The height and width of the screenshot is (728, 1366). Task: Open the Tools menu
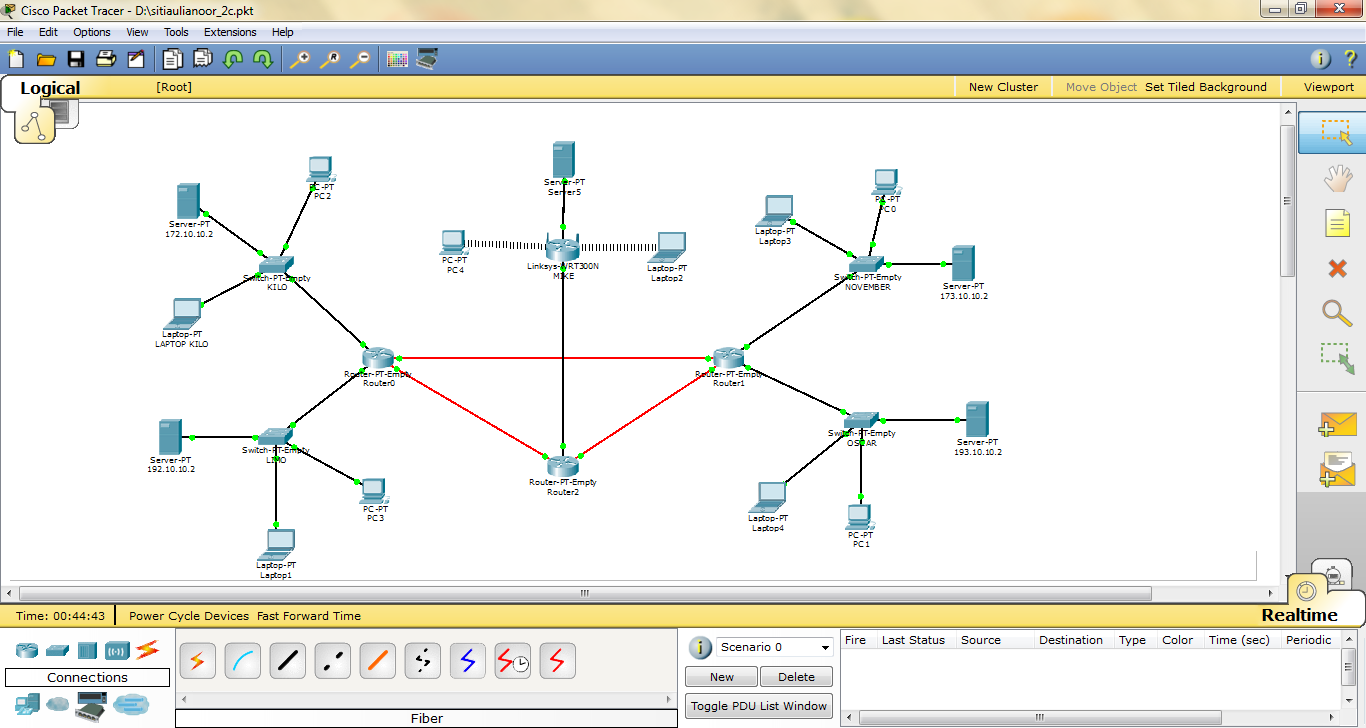pyautogui.click(x=176, y=32)
